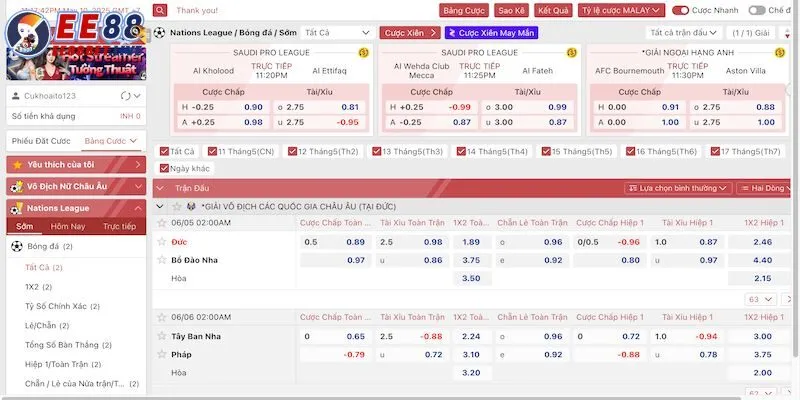Open Tỷ Số Chính Xác bet type

coord(47,304)
